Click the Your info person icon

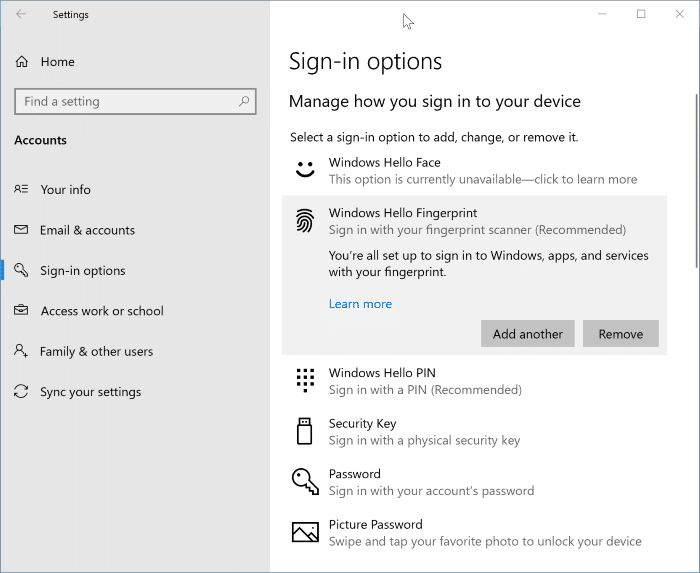point(21,189)
